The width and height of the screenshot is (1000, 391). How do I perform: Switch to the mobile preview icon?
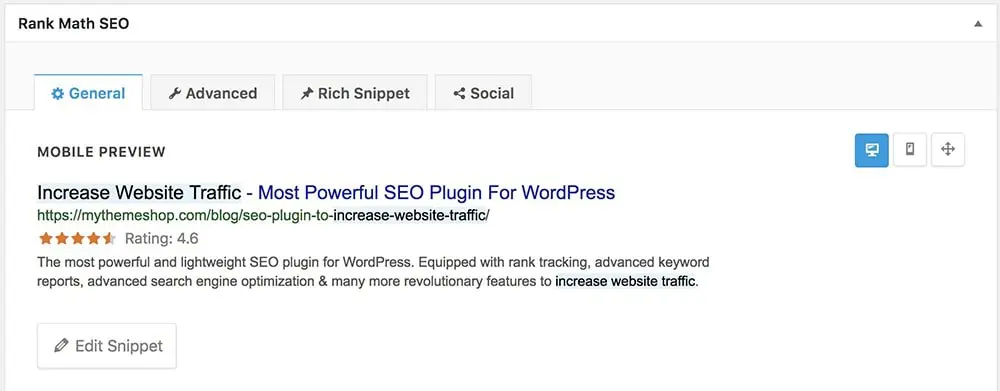(910, 150)
